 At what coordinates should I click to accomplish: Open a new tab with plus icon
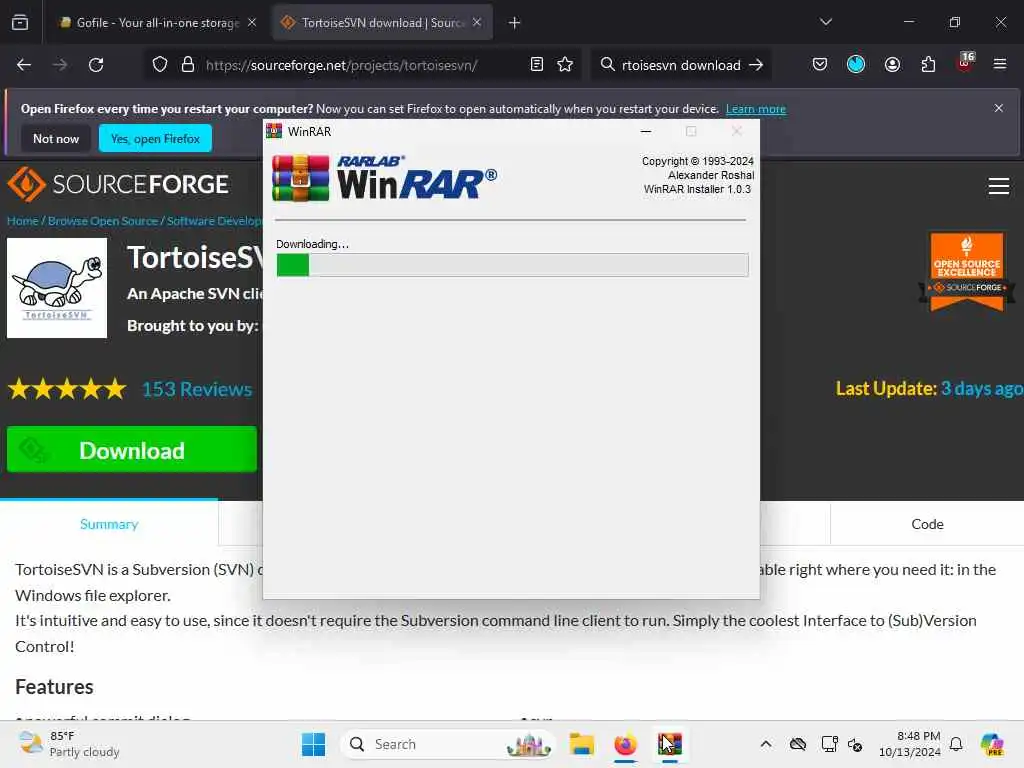pyautogui.click(x=515, y=23)
